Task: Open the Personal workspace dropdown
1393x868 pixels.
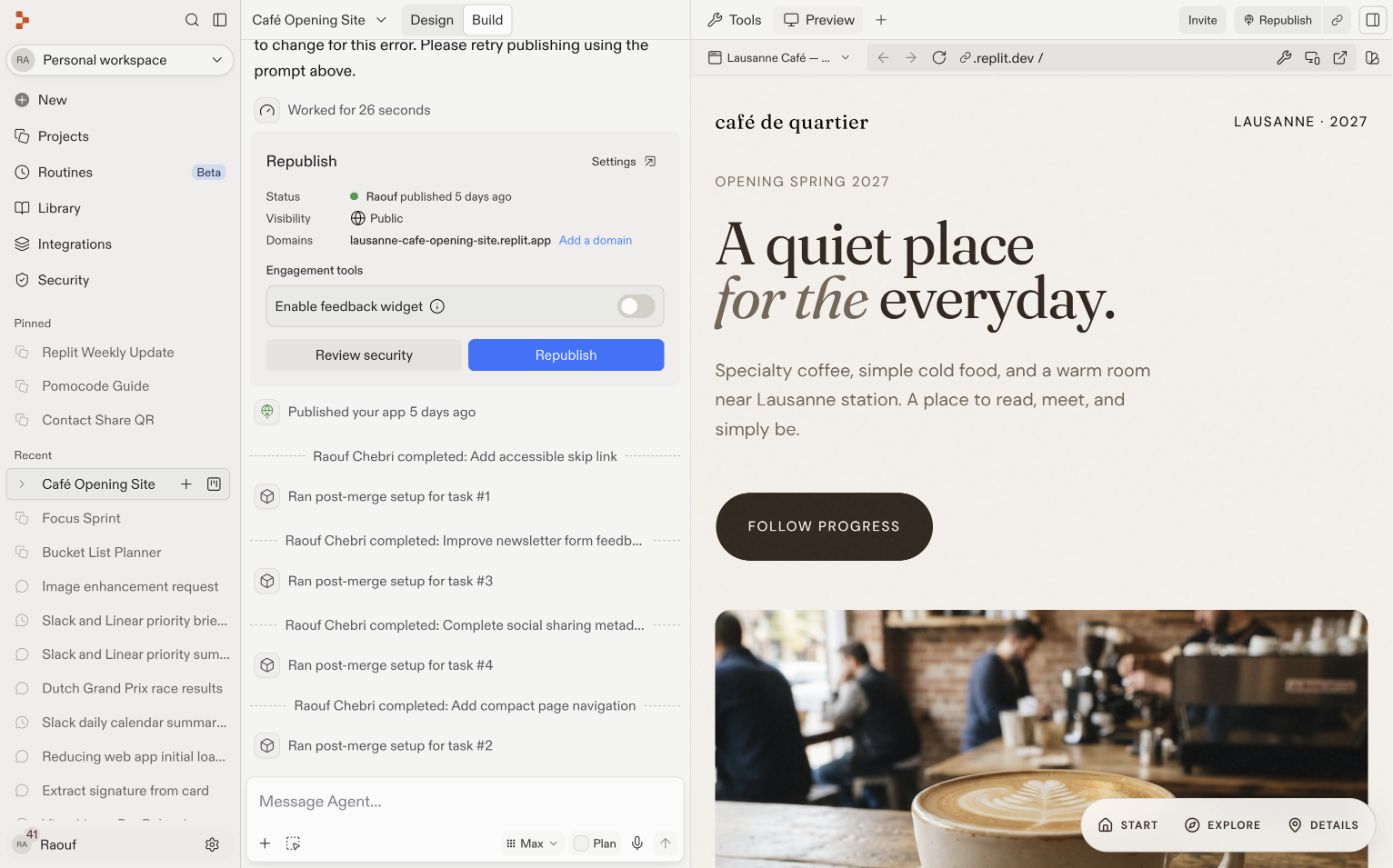Action: tap(120, 60)
